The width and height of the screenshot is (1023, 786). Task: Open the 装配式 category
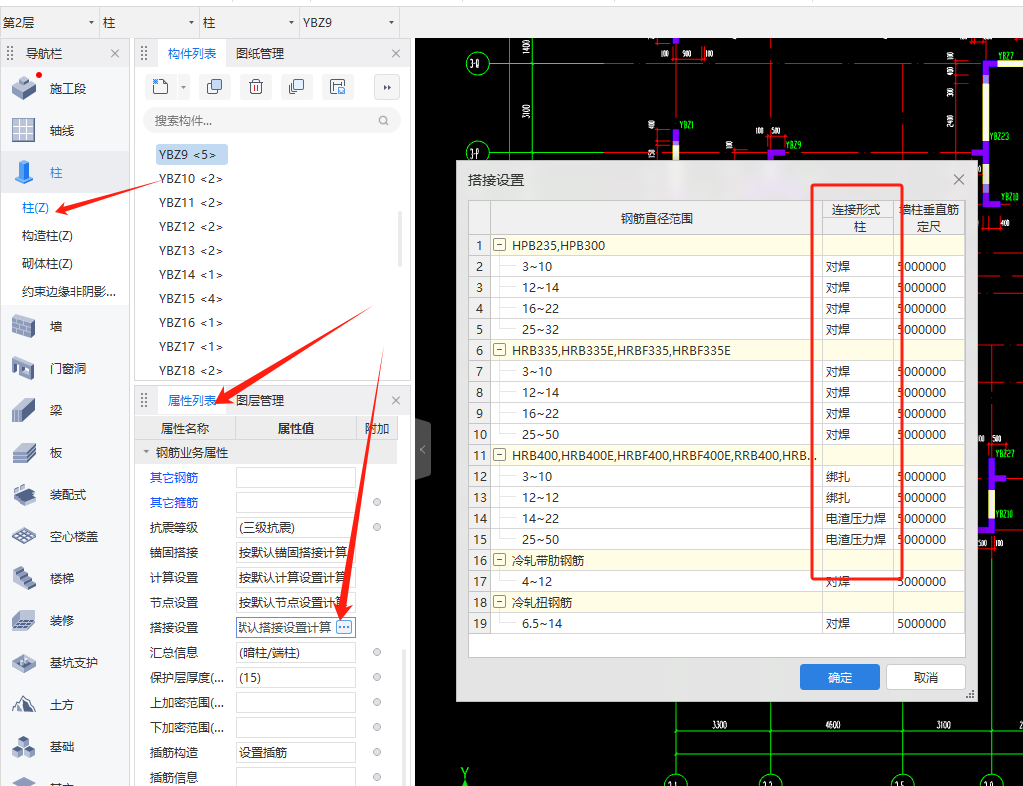[49, 494]
